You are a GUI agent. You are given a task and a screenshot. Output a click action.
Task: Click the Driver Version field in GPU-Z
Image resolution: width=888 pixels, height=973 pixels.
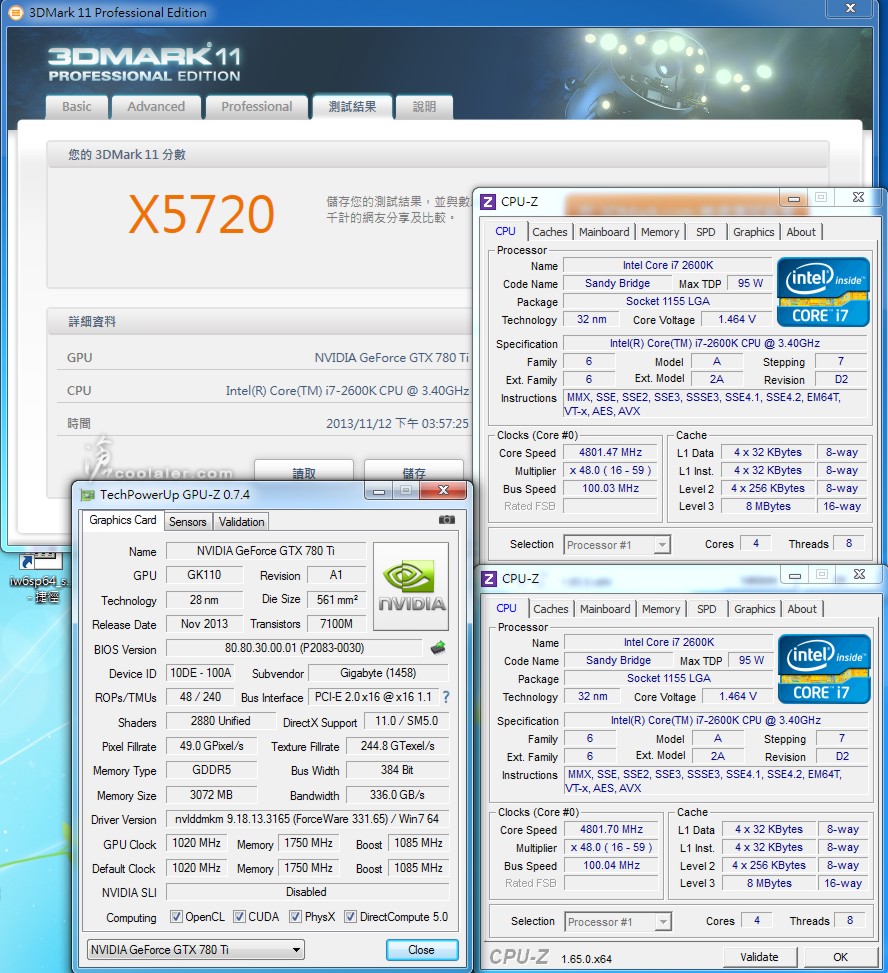tap(307, 819)
